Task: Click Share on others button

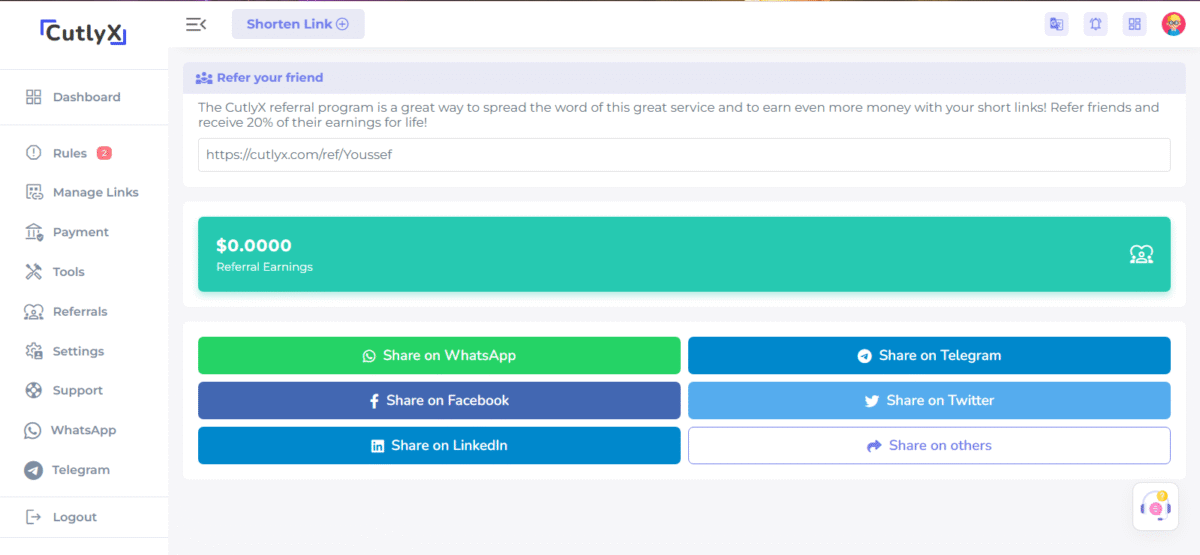Action: click(929, 445)
